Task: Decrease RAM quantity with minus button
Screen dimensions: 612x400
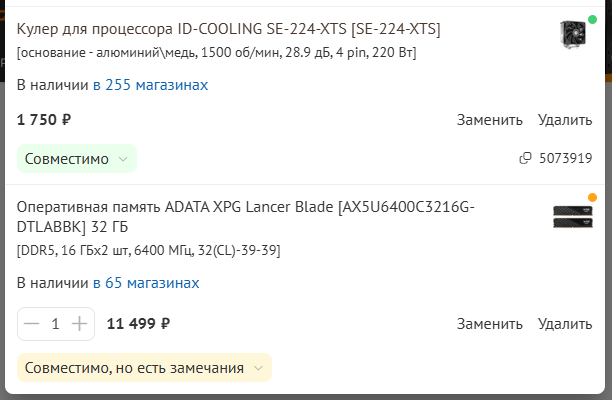Action: tap(32, 324)
